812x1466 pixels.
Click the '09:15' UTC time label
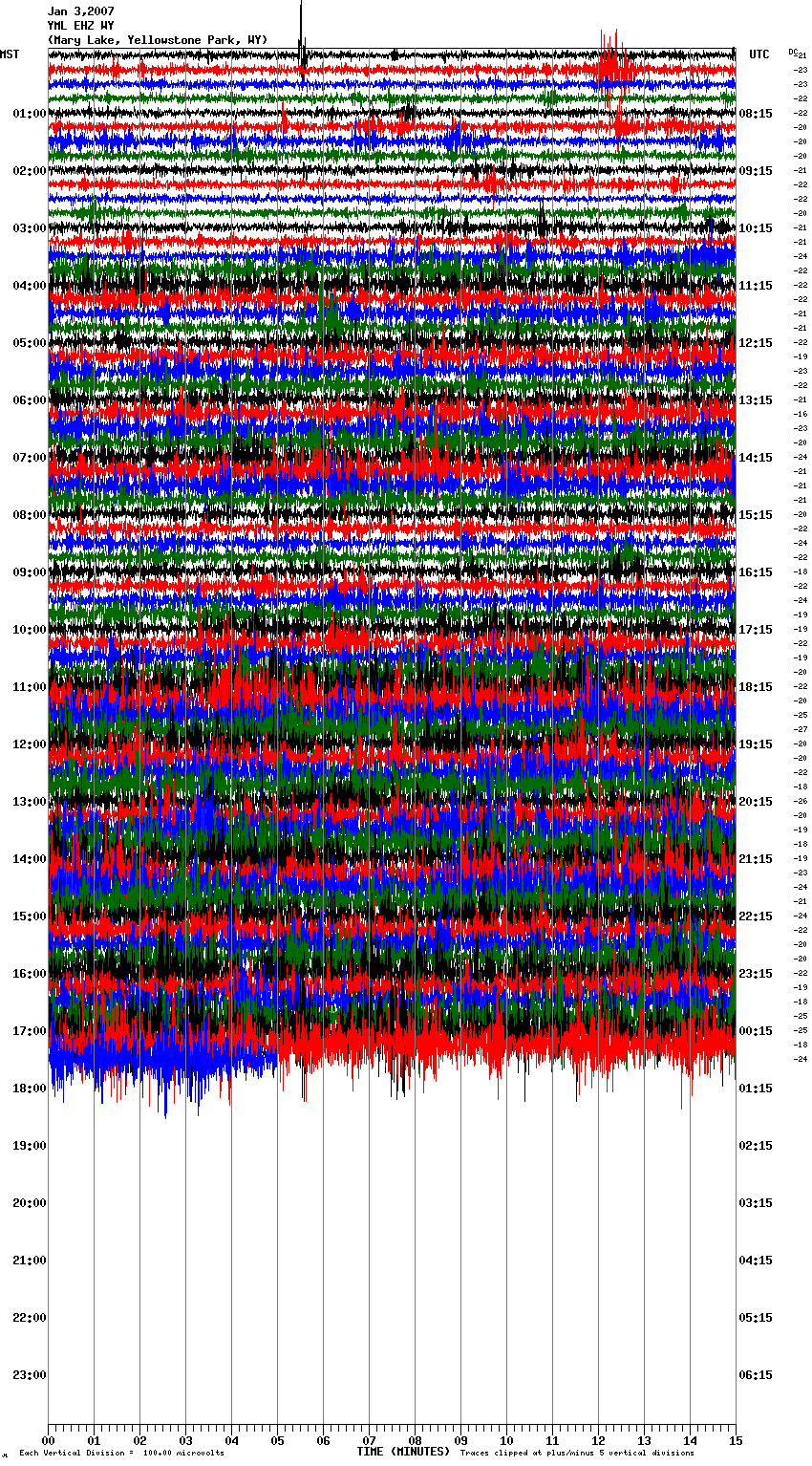coord(756,171)
